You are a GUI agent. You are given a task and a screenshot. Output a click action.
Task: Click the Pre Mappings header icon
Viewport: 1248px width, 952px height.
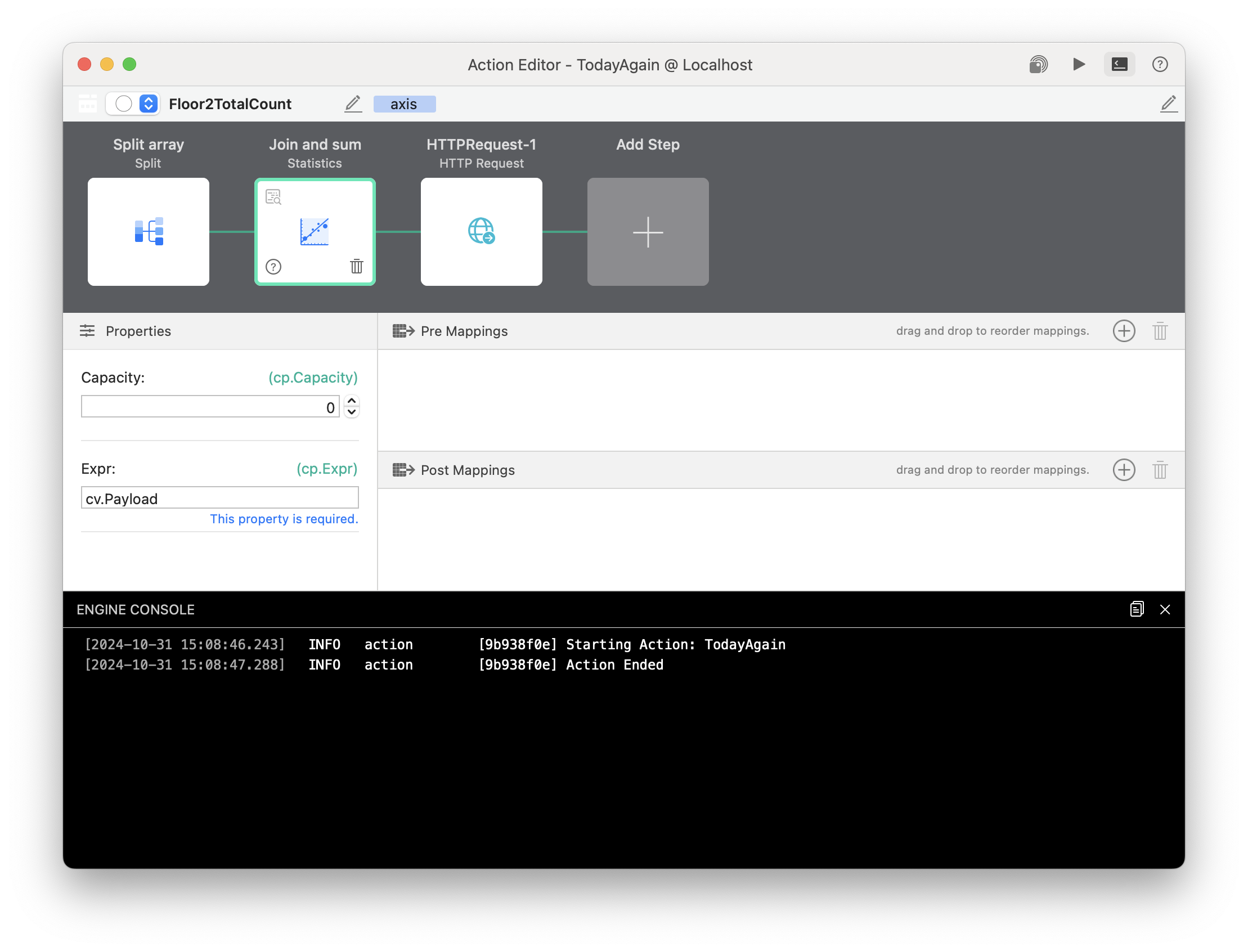pos(403,331)
